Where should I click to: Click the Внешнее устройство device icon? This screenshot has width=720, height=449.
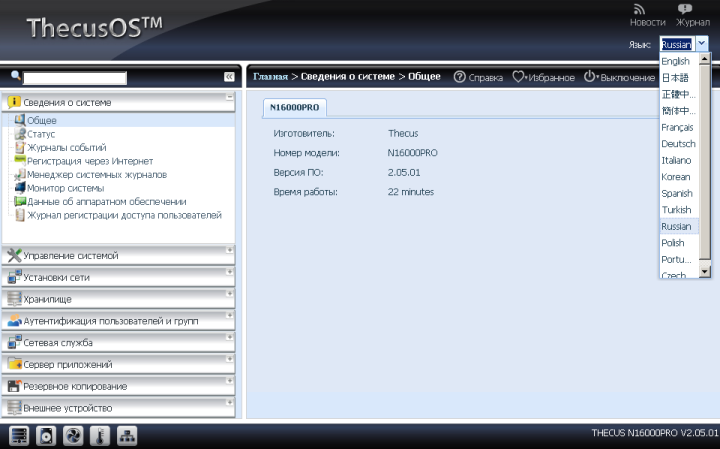click(14, 408)
